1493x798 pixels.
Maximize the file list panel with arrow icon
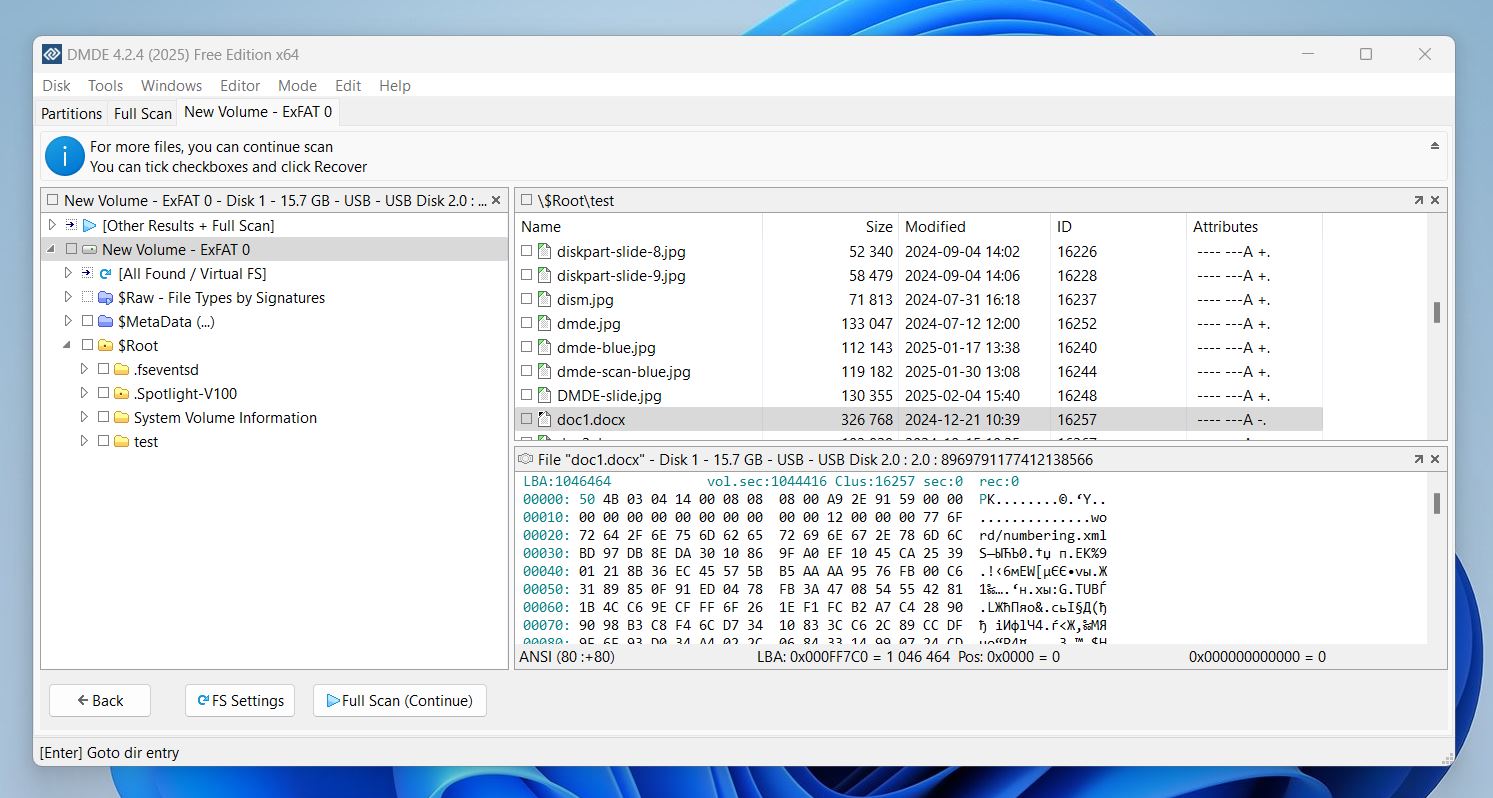pyautogui.click(x=1418, y=200)
